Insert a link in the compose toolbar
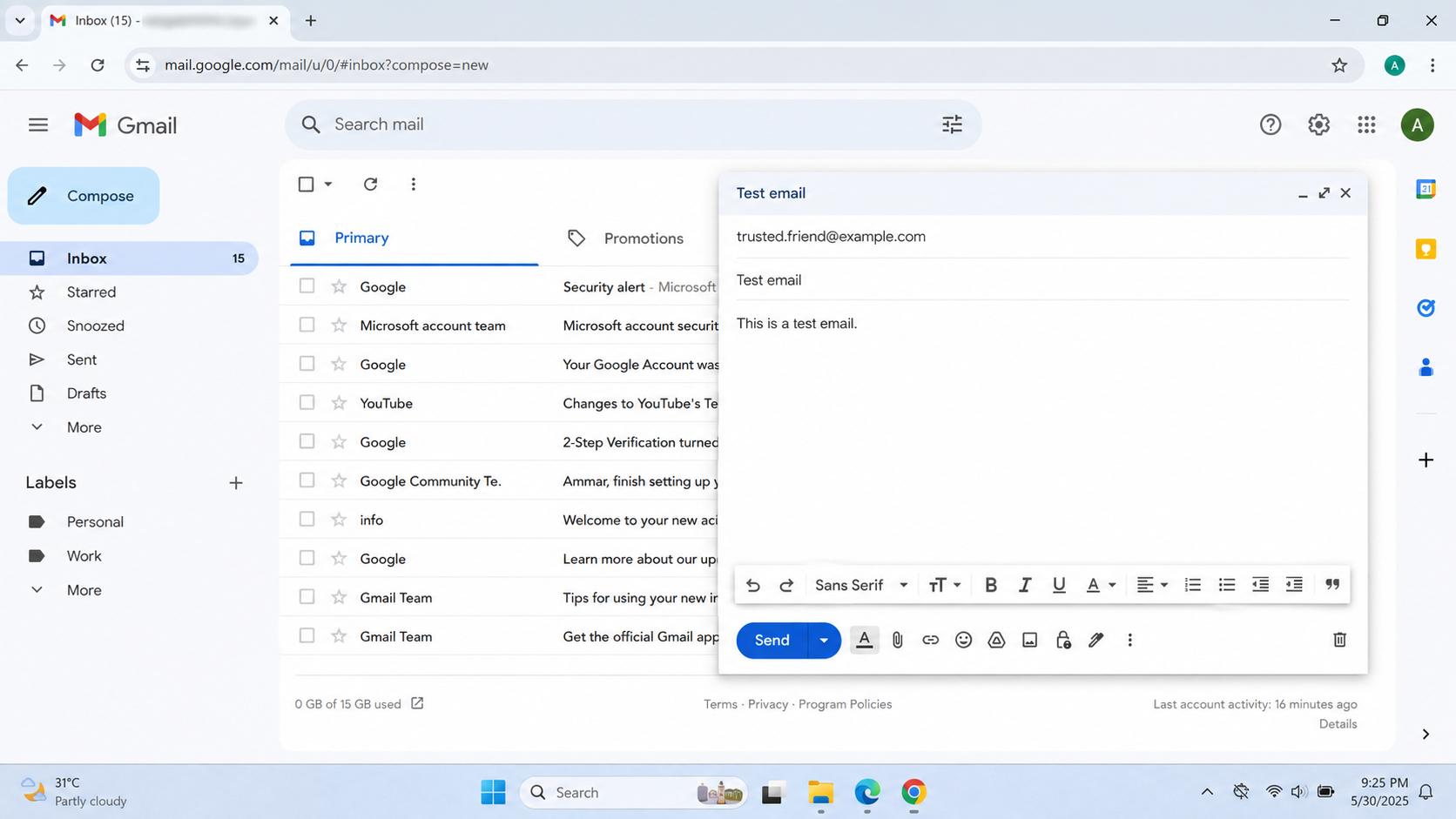Screen dimensions: 1456x819 click(931, 640)
